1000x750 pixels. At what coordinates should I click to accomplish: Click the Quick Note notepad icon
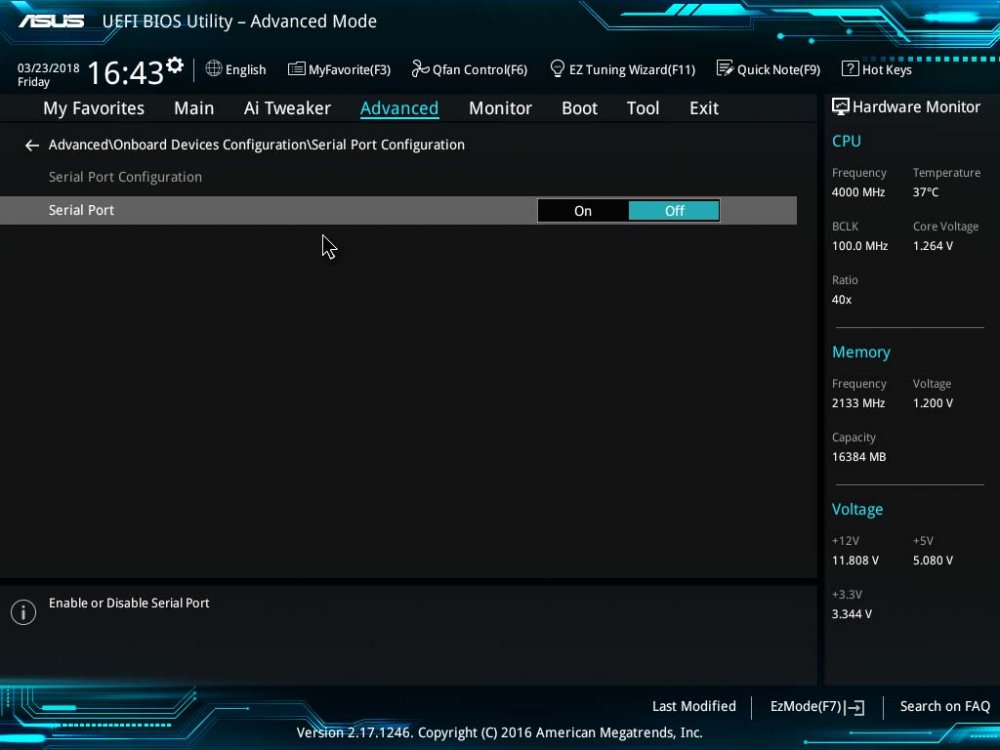[x=724, y=68]
